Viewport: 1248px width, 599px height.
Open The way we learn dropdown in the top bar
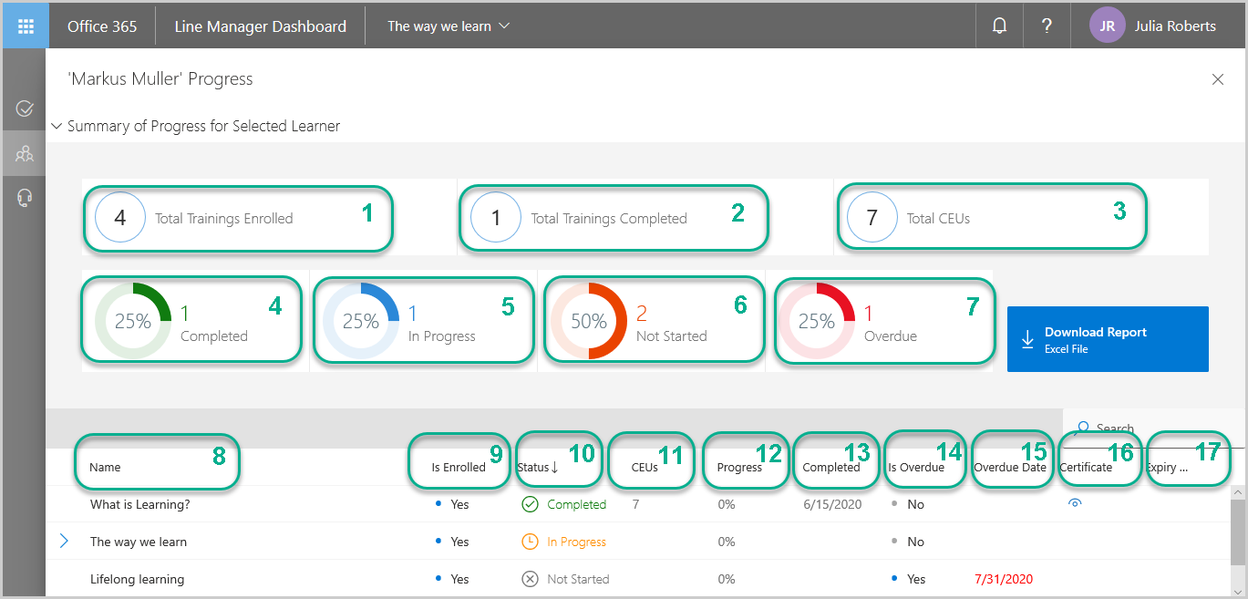click(447, 25)
